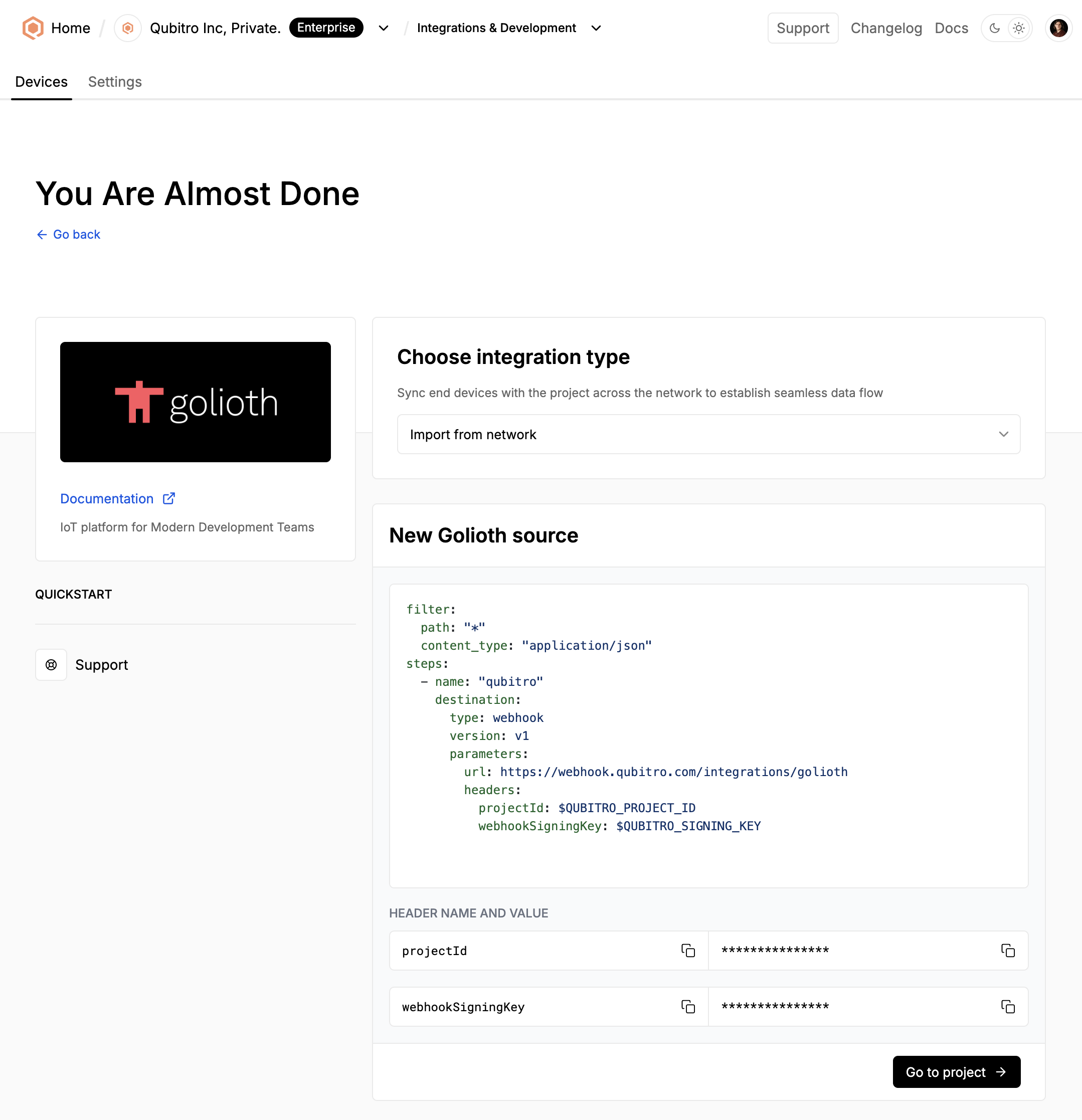1082x1120 pixels.
Task: Copy the masked webhookSigningKey value
Action: click(1008, 1006)
